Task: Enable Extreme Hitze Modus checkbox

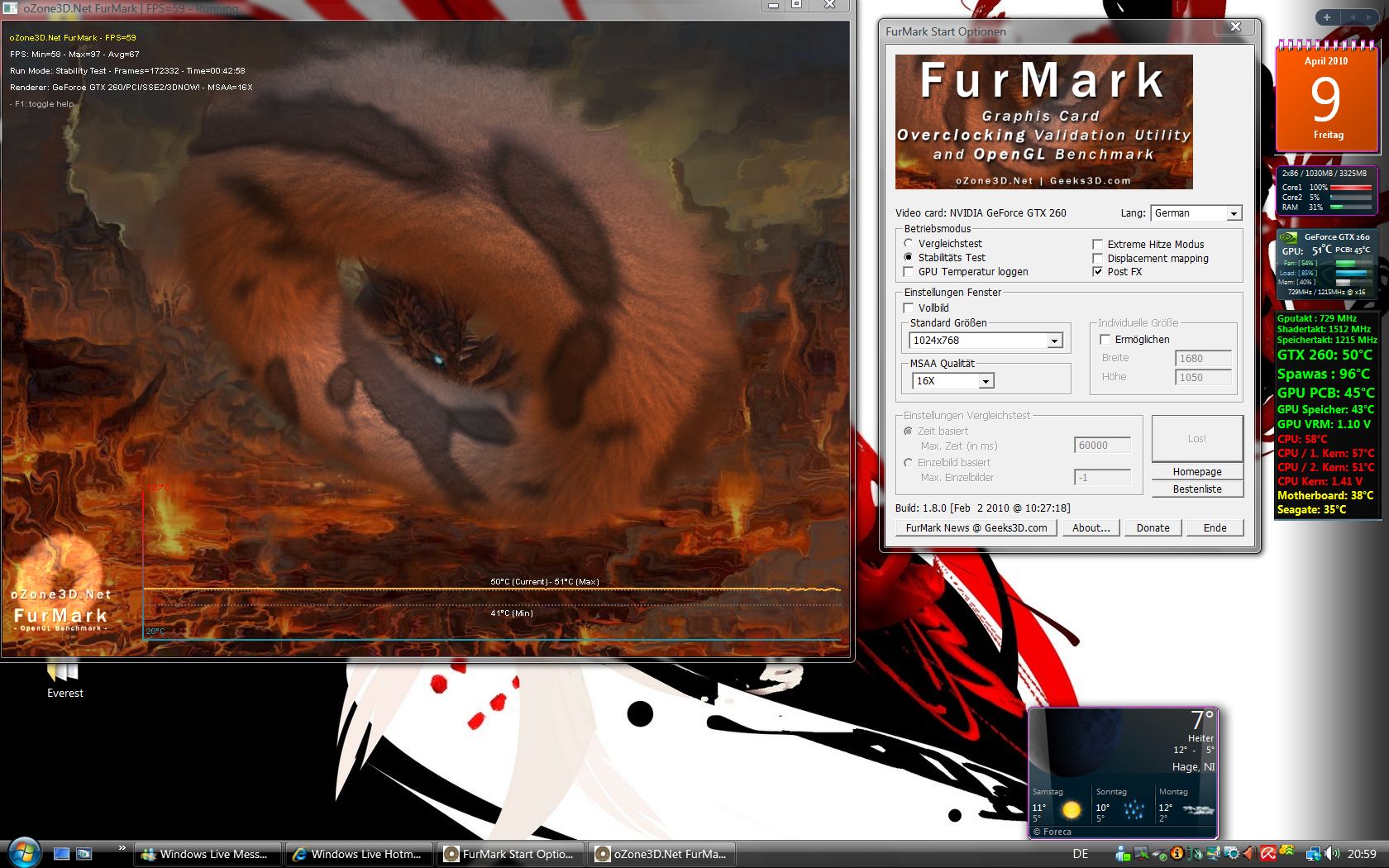Action: (x=1098, y=244)
